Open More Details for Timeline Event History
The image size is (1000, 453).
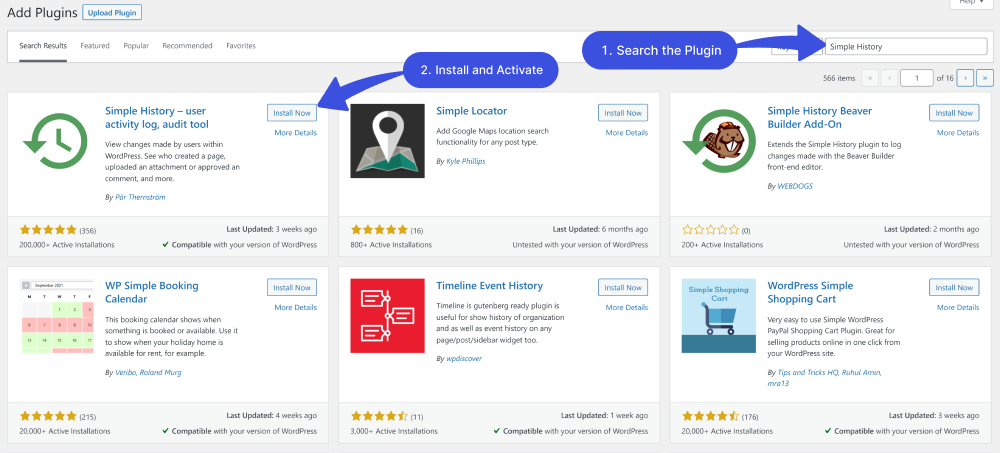click(x=627, y=308)
